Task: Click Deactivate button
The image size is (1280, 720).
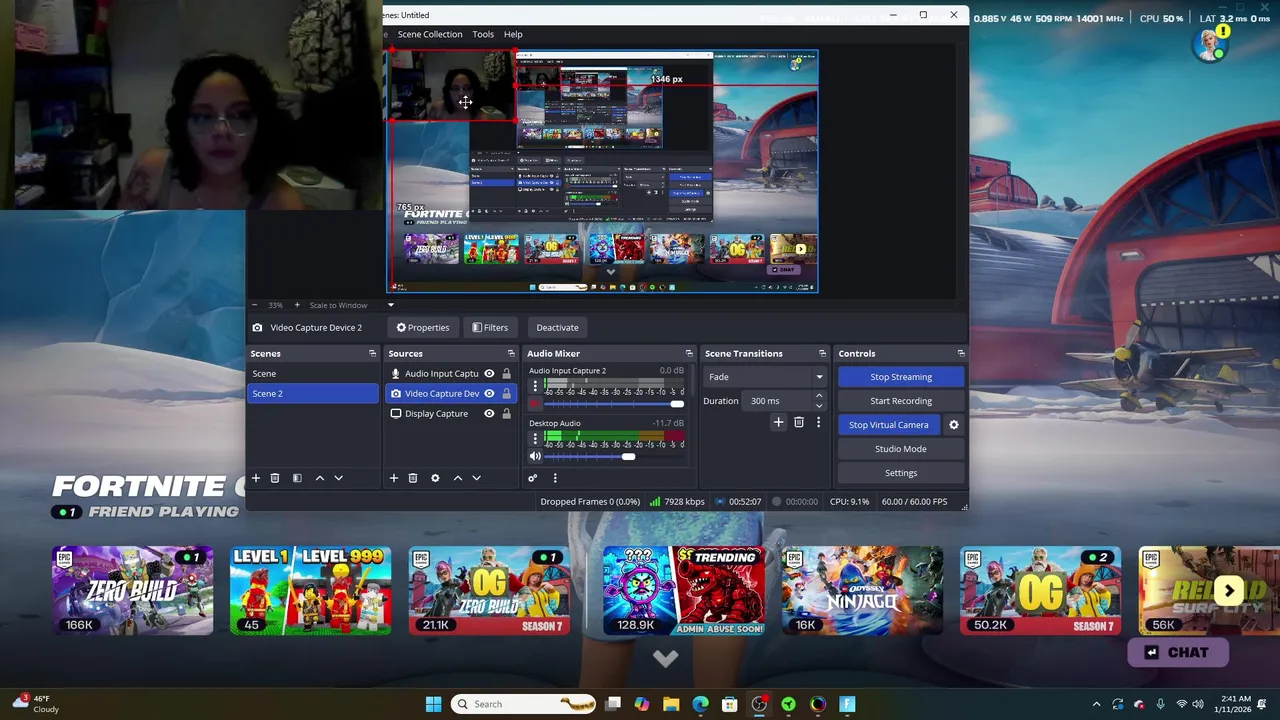Action: click(557, 327)
